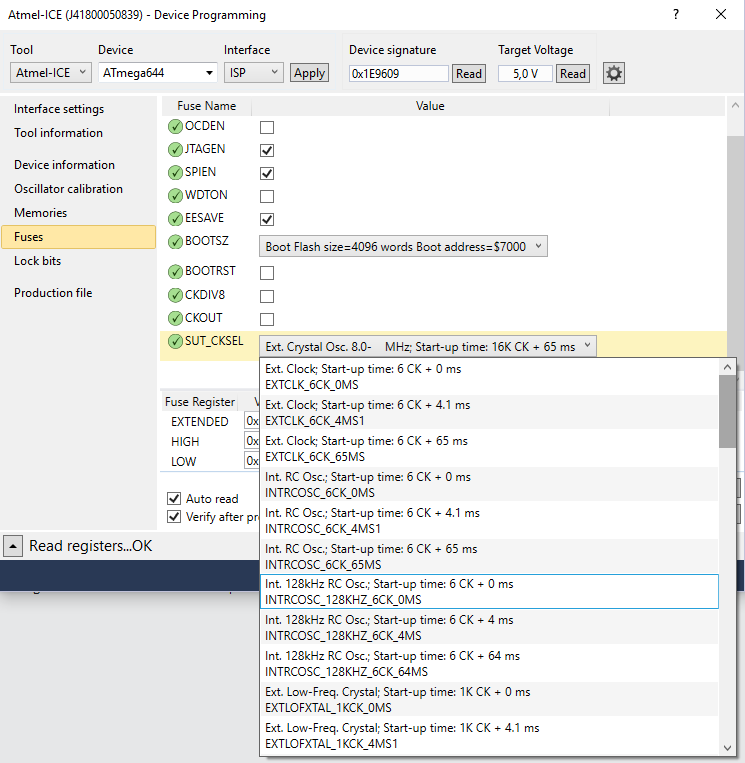Open Tool information page
The image size is (745, 763).
(58, 132)
